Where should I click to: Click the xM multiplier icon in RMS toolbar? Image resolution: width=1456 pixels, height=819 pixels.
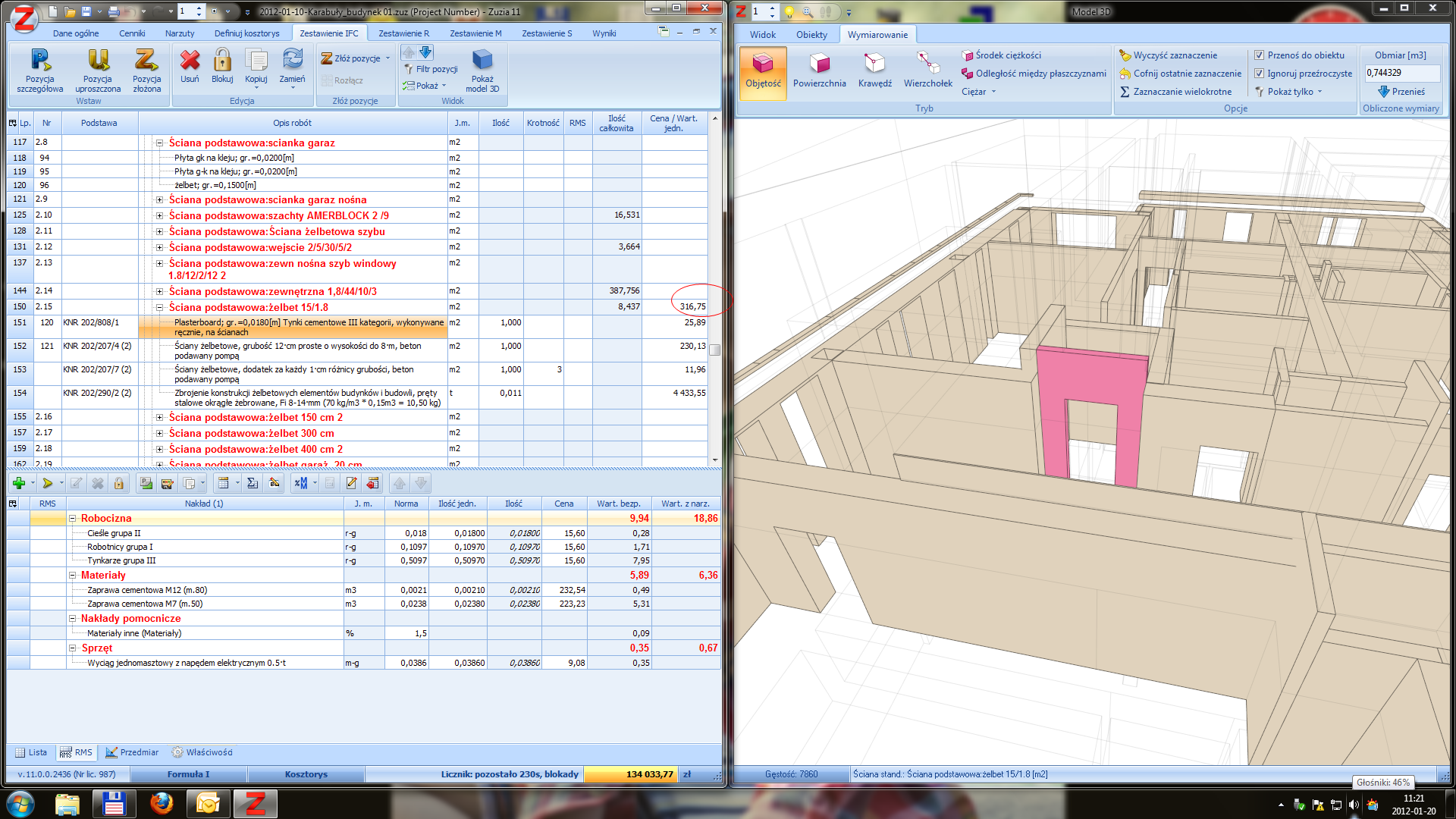click(301, 483)
